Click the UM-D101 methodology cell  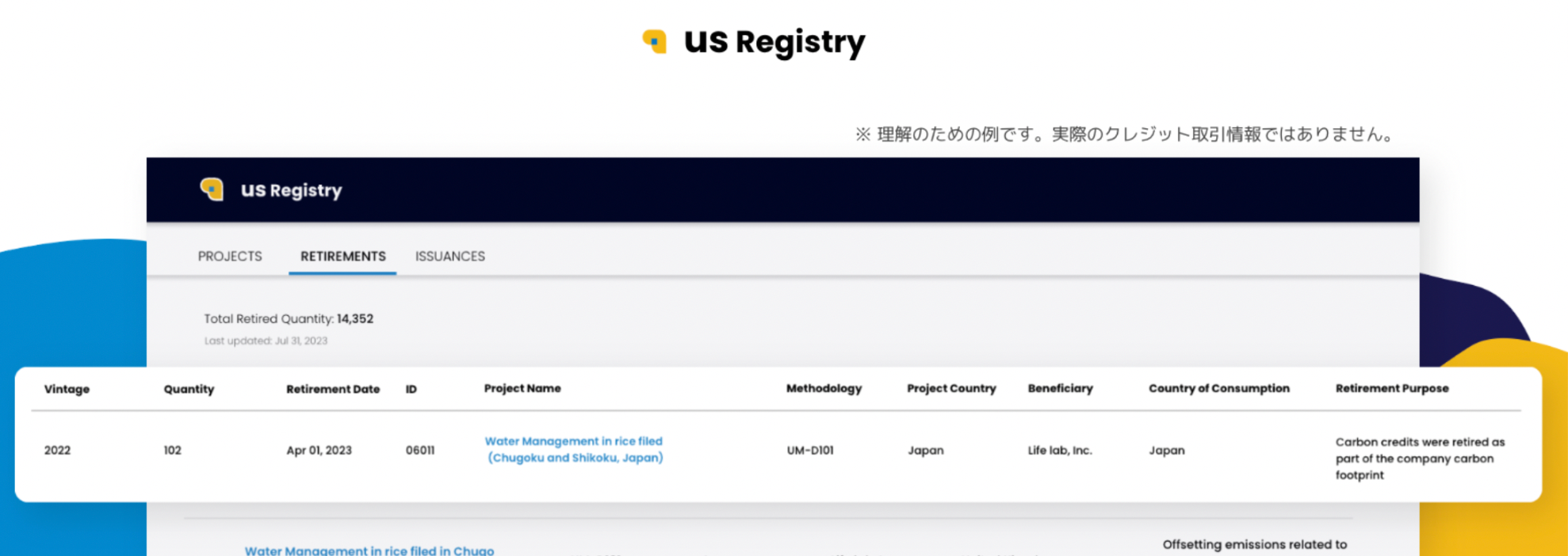pyautogui.click(x=810, y=450)
